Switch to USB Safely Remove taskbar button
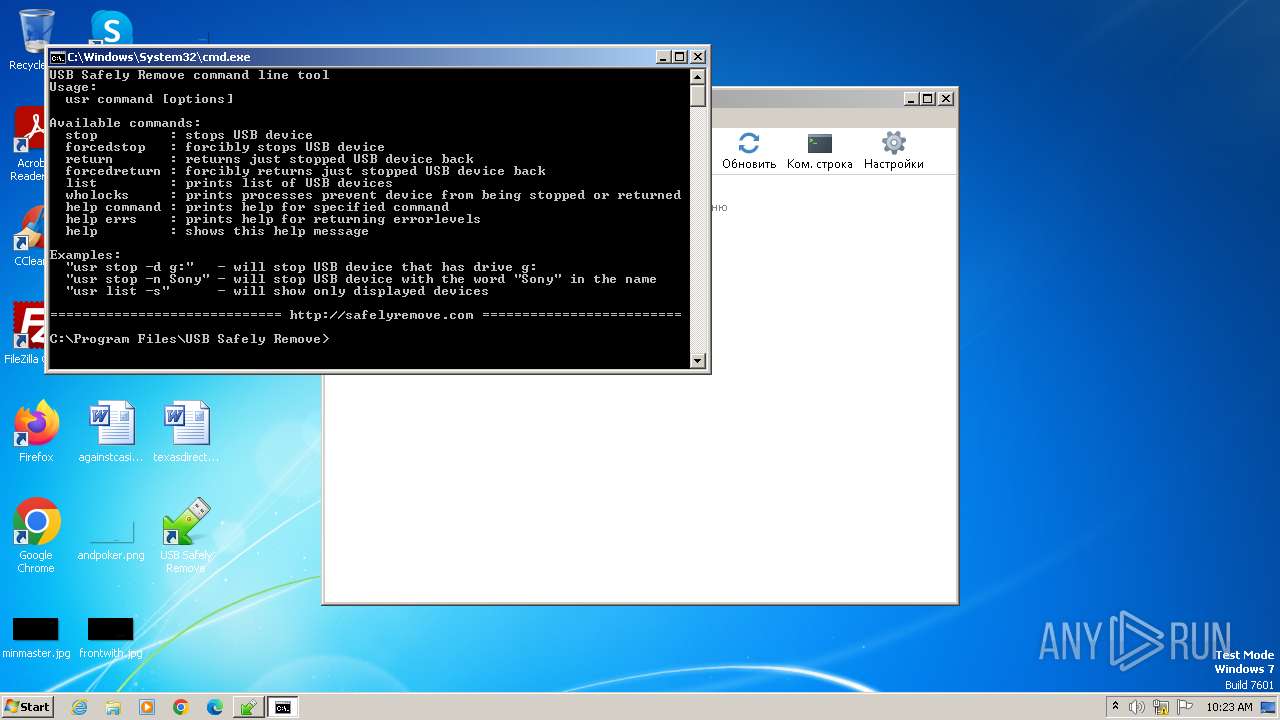 pyautogui.click(x=248, y=707)
